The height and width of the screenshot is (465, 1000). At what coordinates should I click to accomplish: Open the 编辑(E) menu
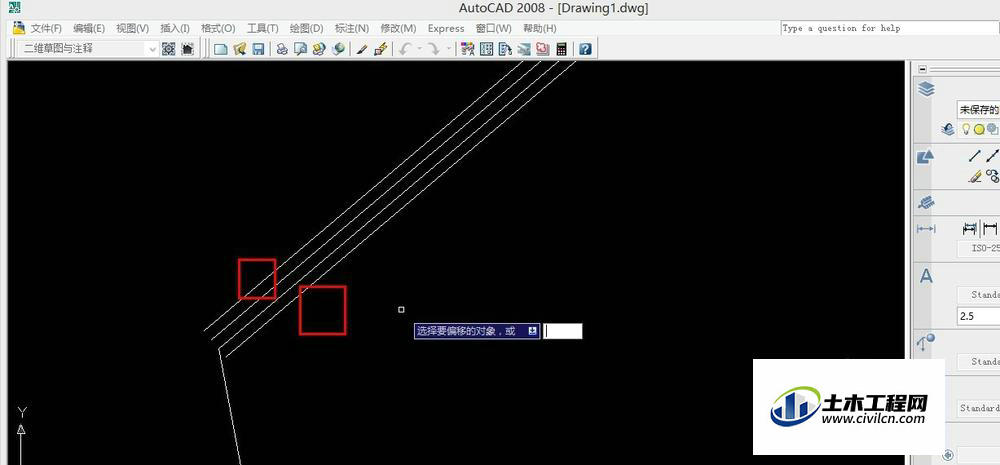click(x=89, y=28)
